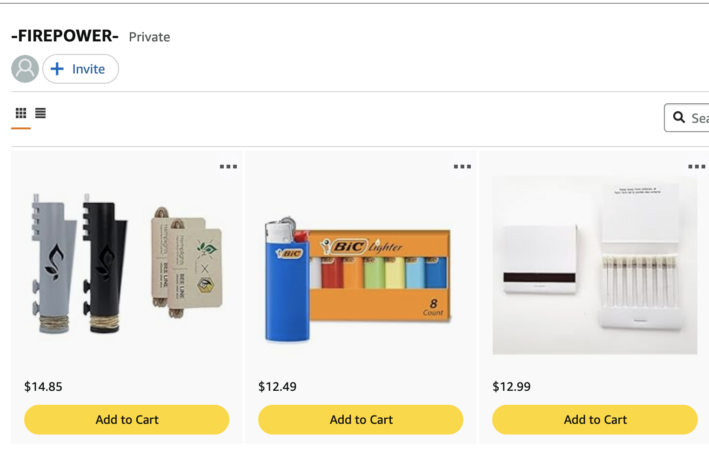Switch to grid view layout
Screen dimensions: 709x455
pos(20,114)
